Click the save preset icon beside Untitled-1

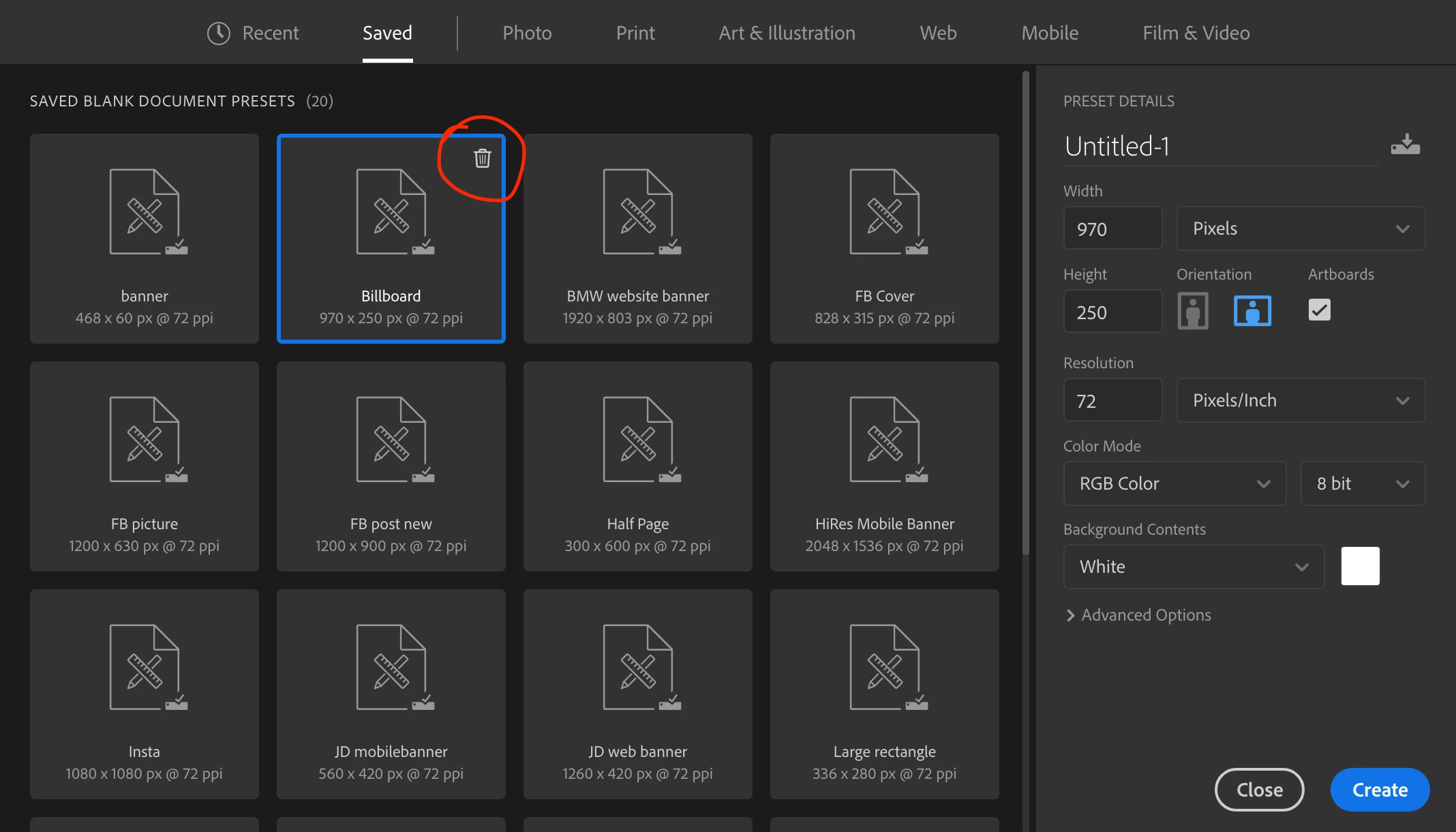coord(1405,145)
